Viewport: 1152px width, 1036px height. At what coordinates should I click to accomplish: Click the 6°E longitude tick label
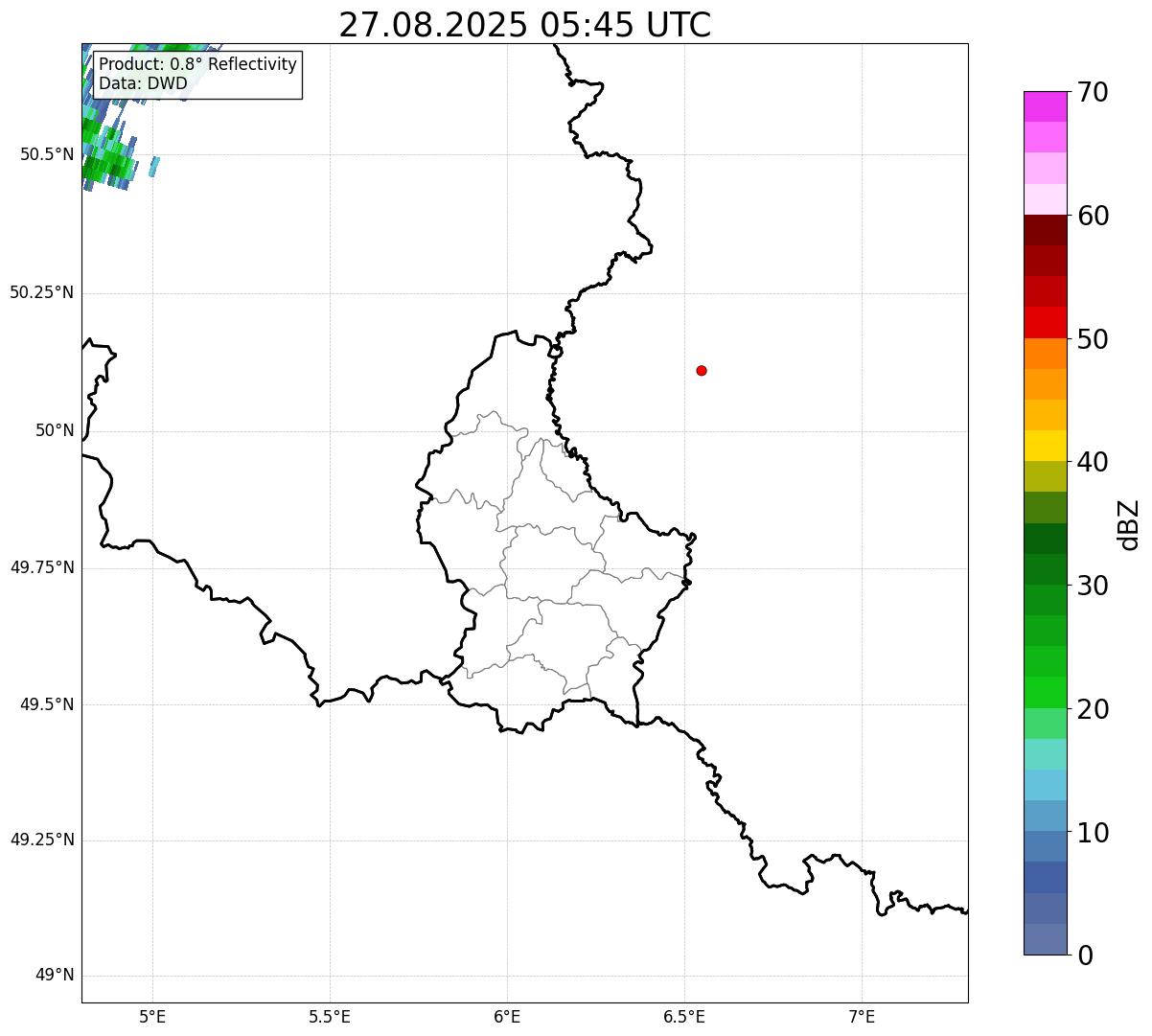(507, 1016)
